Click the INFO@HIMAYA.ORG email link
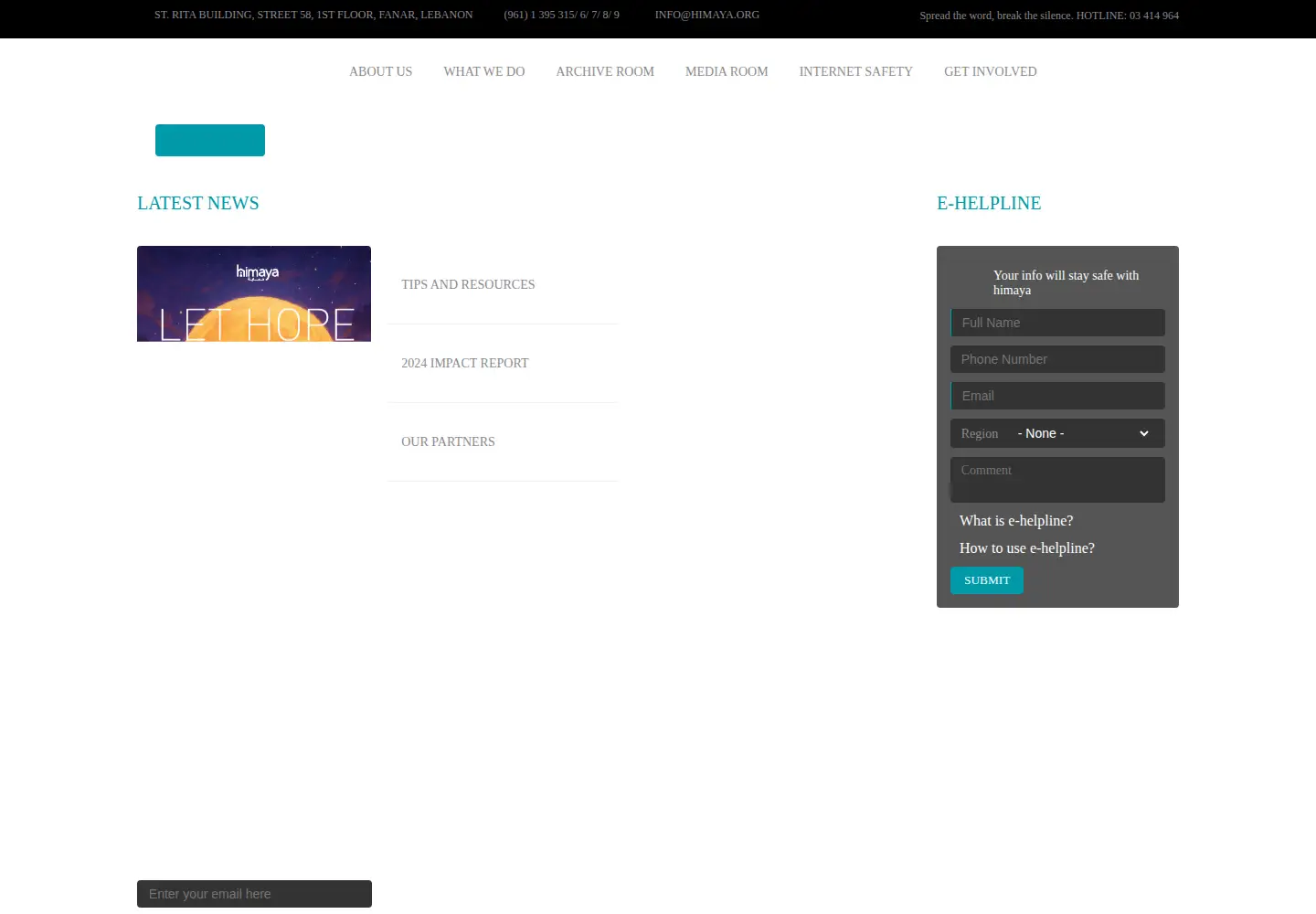Image resolution: width=1316 pixels, height=914 pixels. (x=707, y=15)
